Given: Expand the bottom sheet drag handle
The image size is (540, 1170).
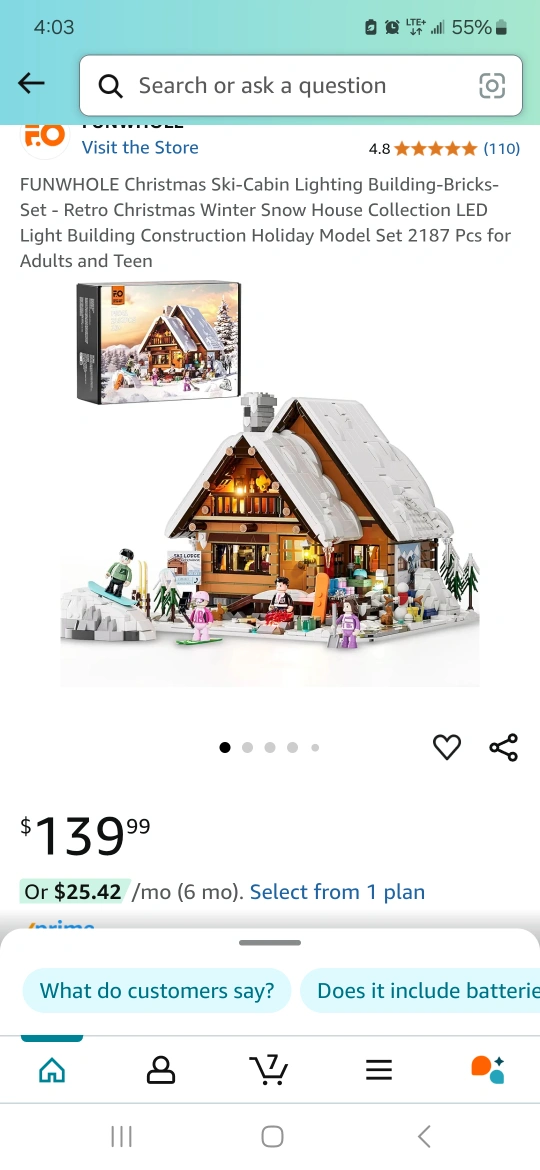Looking at the screenshot, I should click(x=270, y=942).
